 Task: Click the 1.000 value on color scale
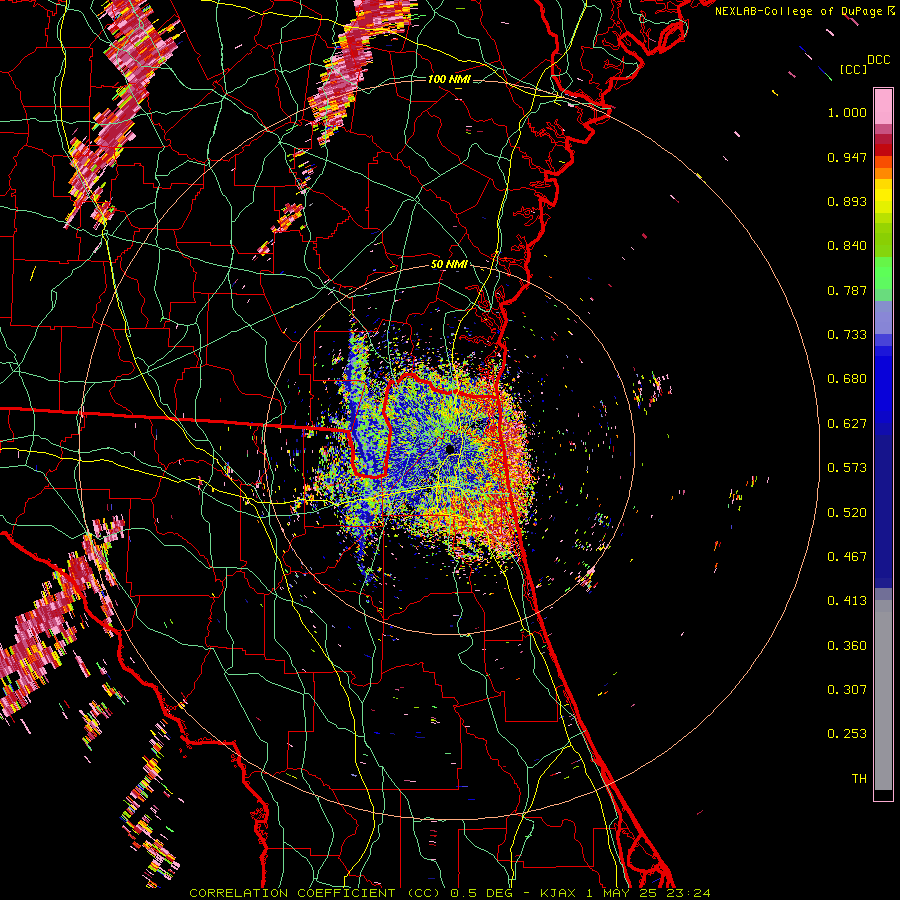coord(847,112)
